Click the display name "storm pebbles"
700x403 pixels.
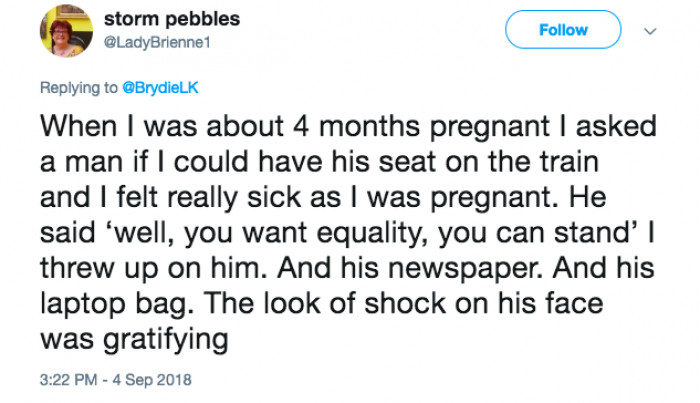pos(186,20)
